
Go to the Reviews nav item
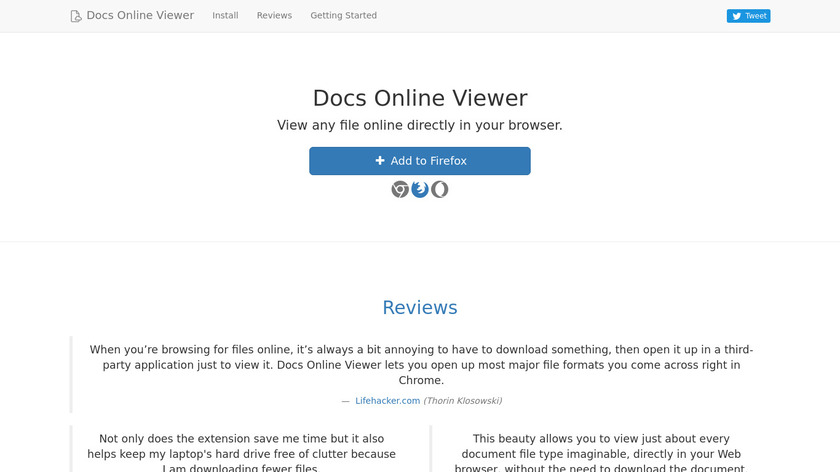[274, 16]
